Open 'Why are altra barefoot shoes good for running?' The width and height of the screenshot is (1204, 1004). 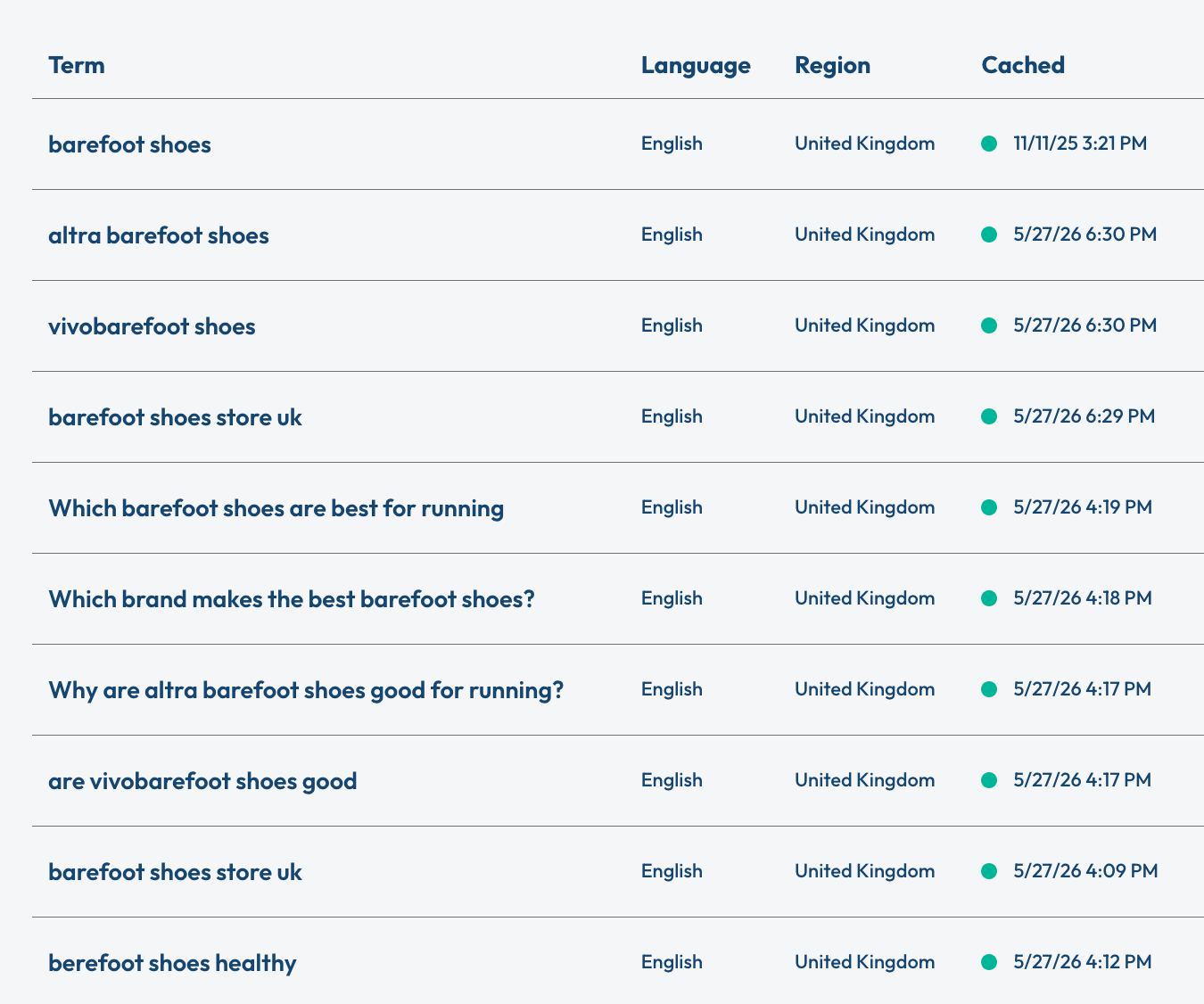306,690
